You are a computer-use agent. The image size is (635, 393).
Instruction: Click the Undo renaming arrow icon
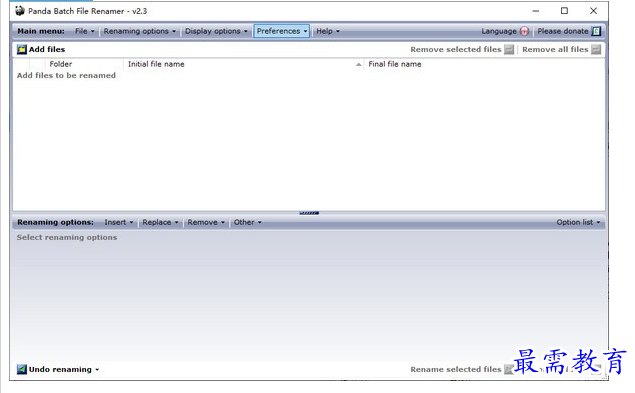point(22,369)
